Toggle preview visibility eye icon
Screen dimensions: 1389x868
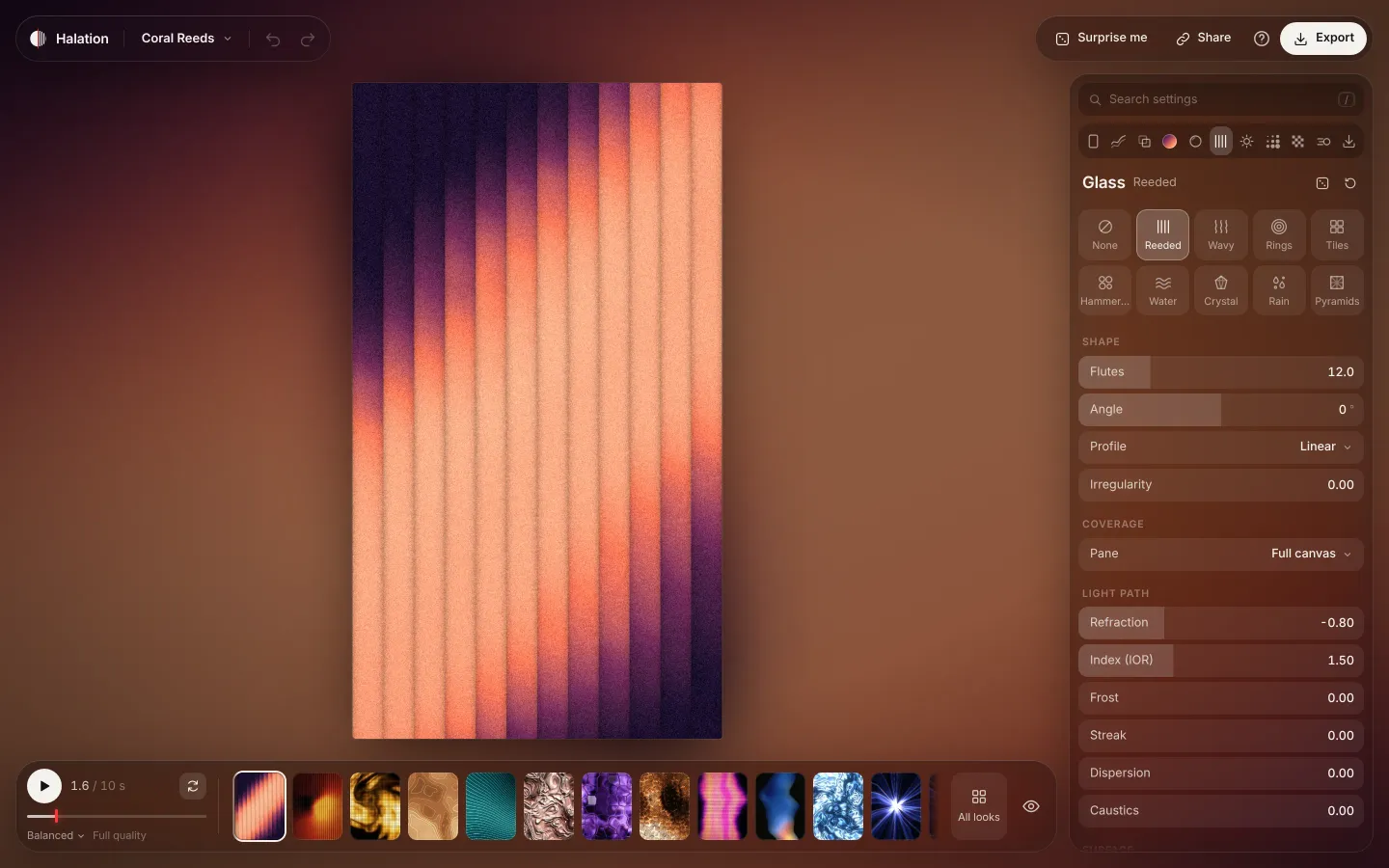1031,806
